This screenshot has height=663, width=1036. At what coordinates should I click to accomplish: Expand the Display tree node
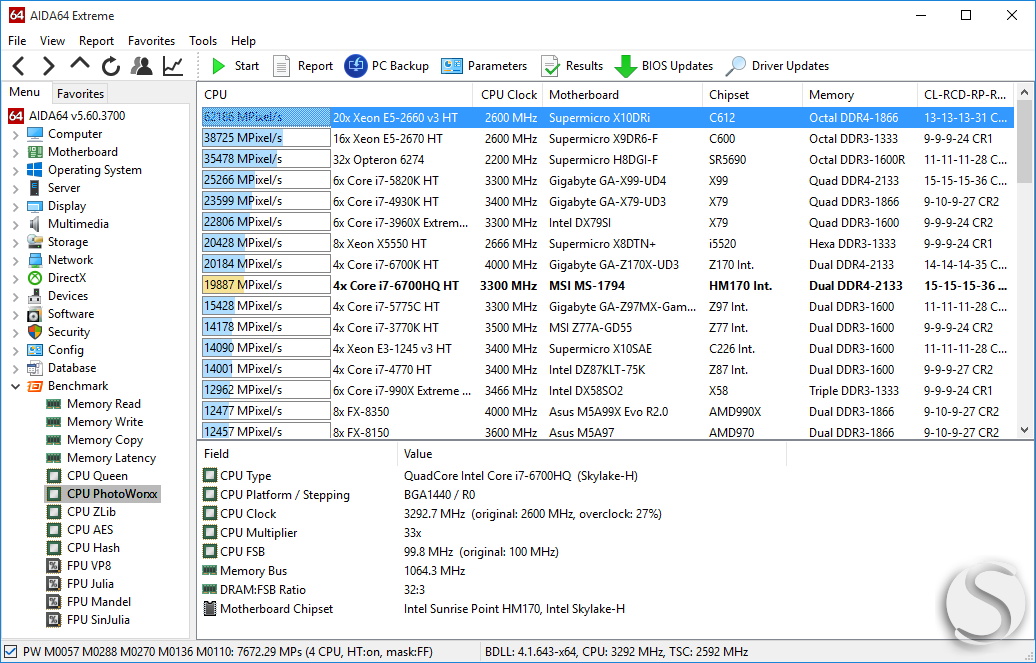16,206
